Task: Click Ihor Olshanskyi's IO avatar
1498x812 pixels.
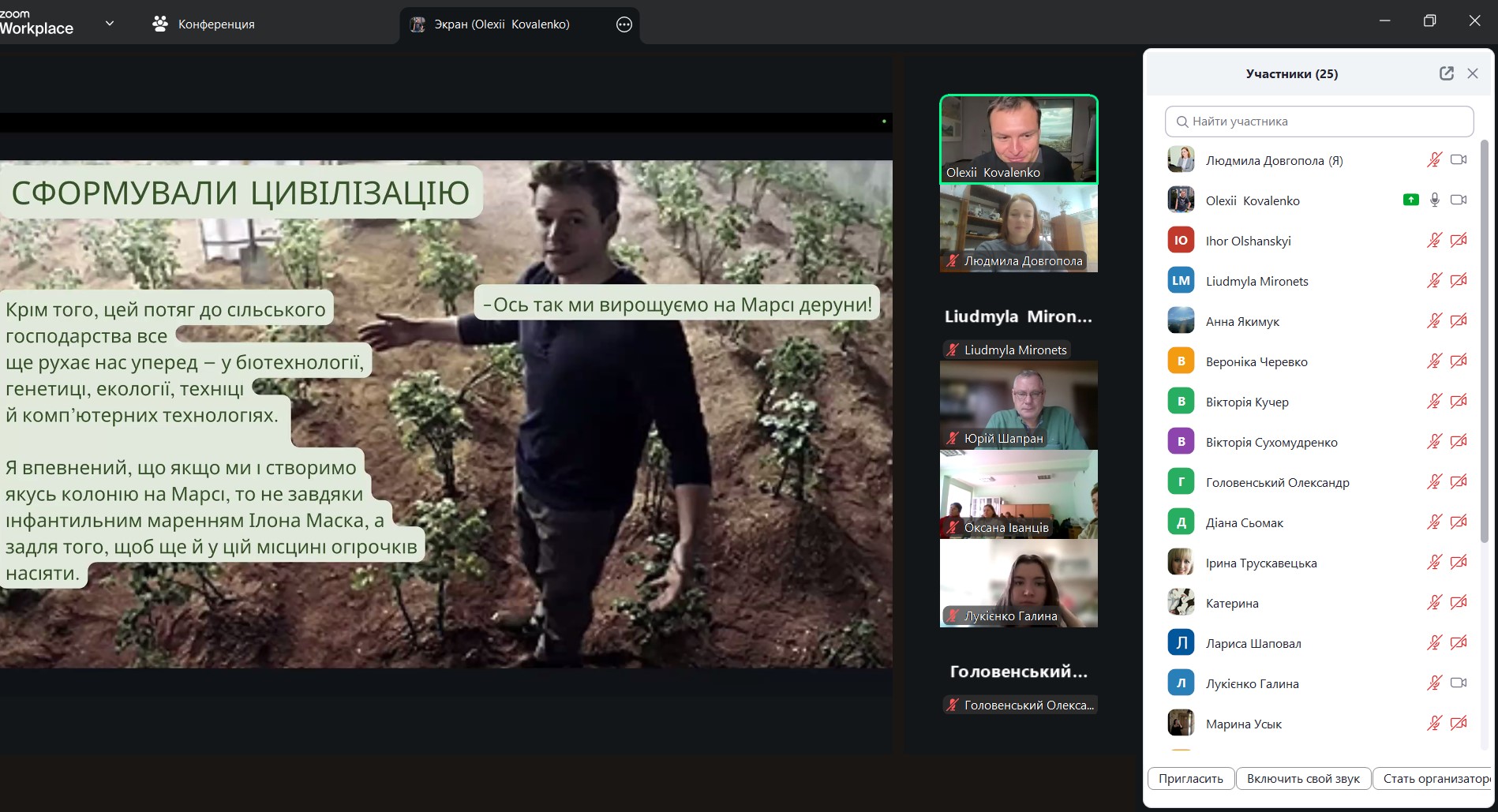Action: [1181, 241]
